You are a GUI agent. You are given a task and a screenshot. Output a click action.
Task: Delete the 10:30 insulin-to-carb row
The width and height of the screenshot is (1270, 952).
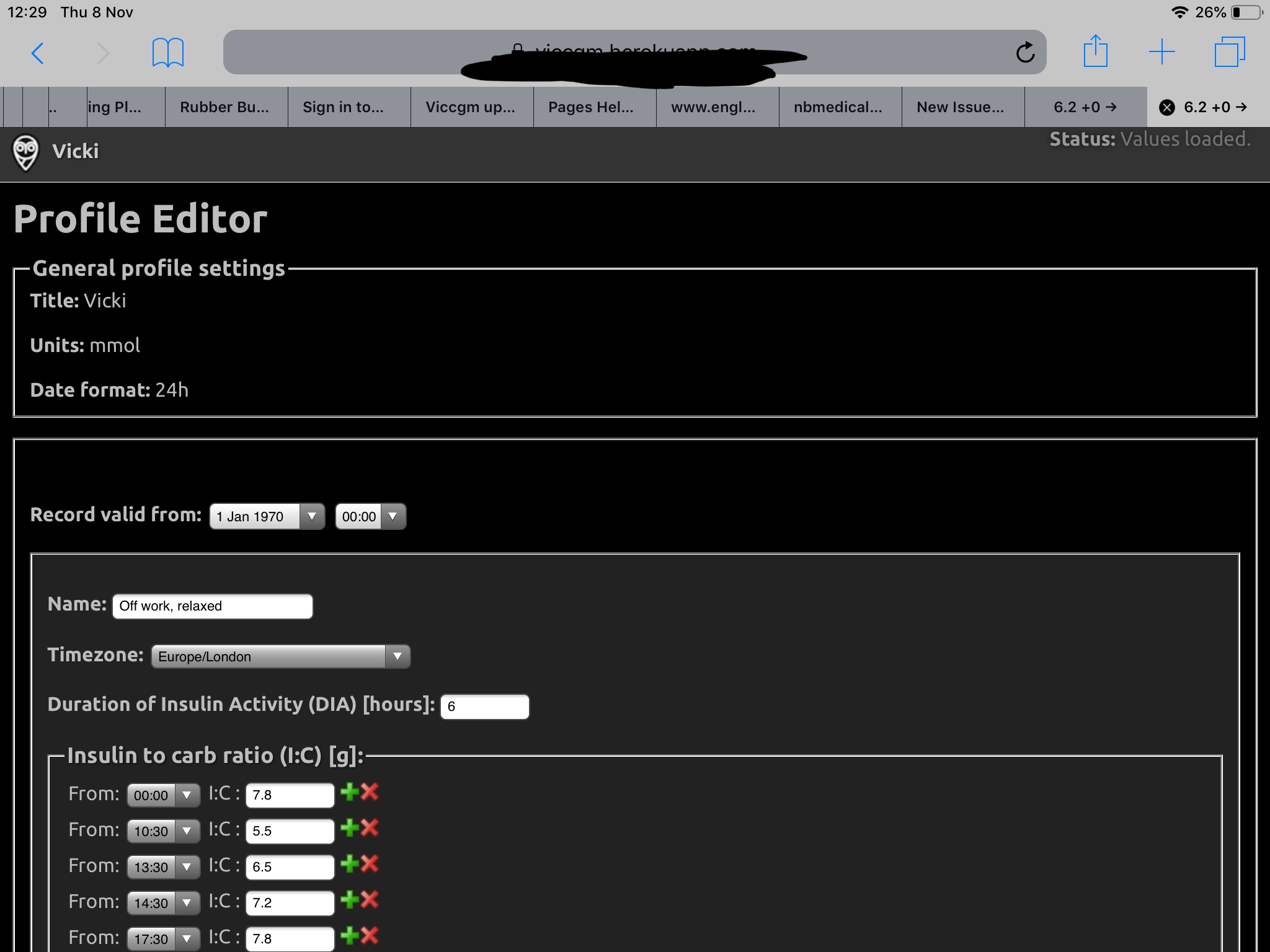[370, 830]
